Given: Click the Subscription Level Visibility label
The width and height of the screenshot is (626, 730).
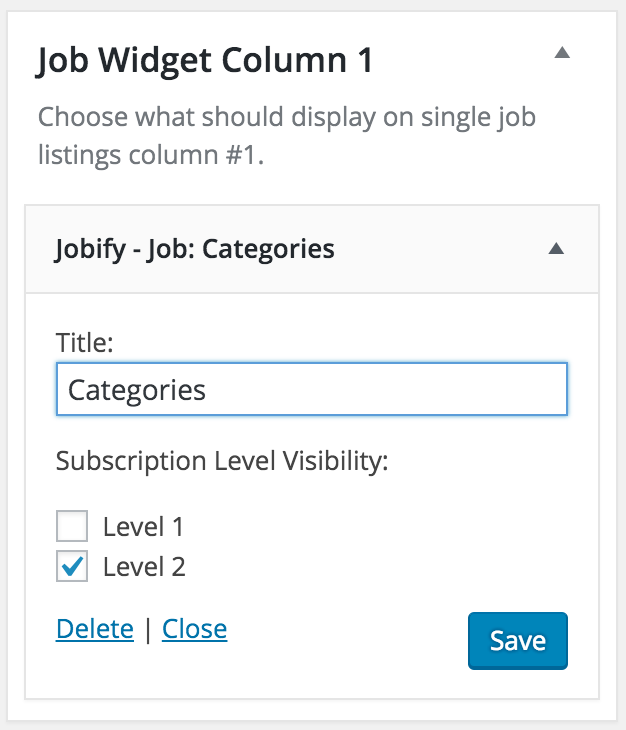Looking at the screenshot, I should (222, 461).
